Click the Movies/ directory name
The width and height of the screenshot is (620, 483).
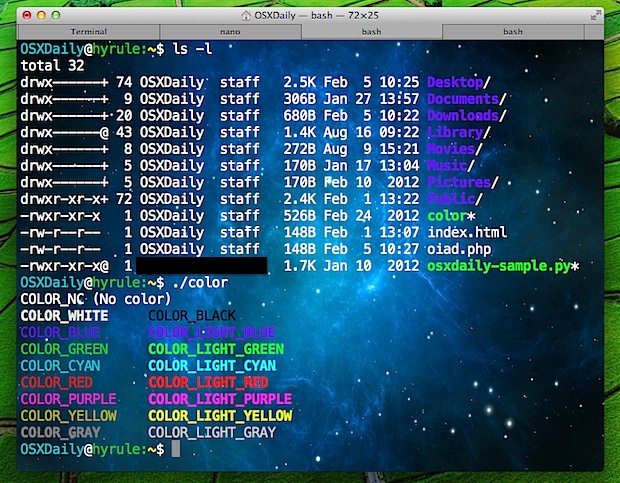click(455, 149)
